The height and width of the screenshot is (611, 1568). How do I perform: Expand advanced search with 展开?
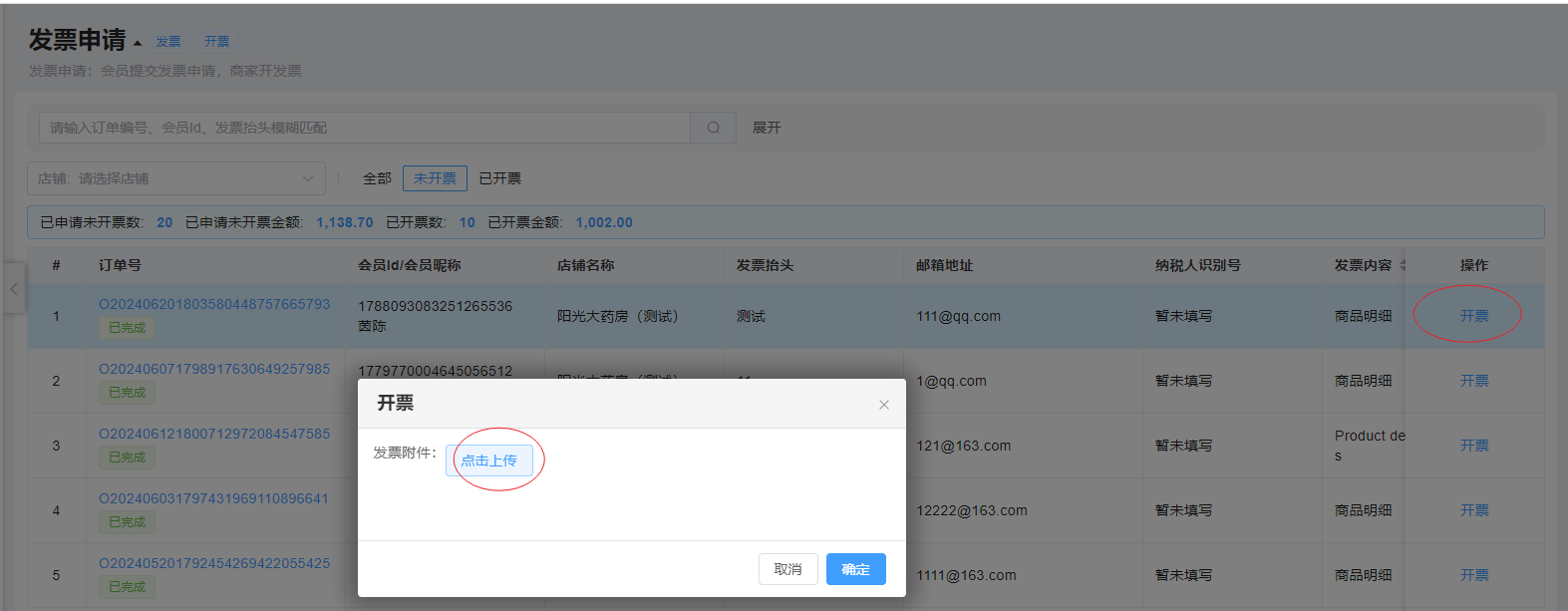tap(767, 128)
